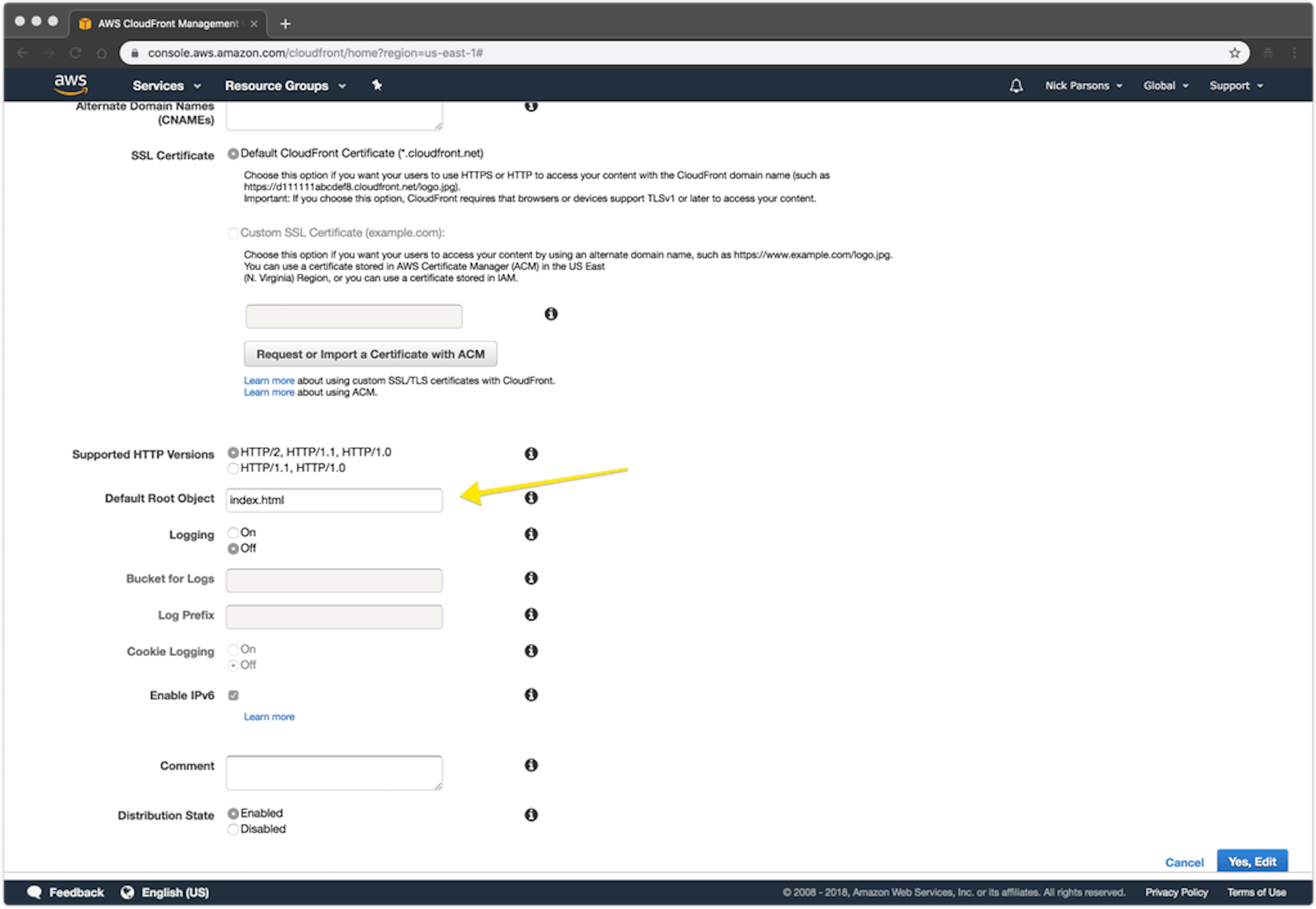Viewport: 1316px width, 909px height.
Task: Select Custom SSL Certificate option
Action: point(233,233)
